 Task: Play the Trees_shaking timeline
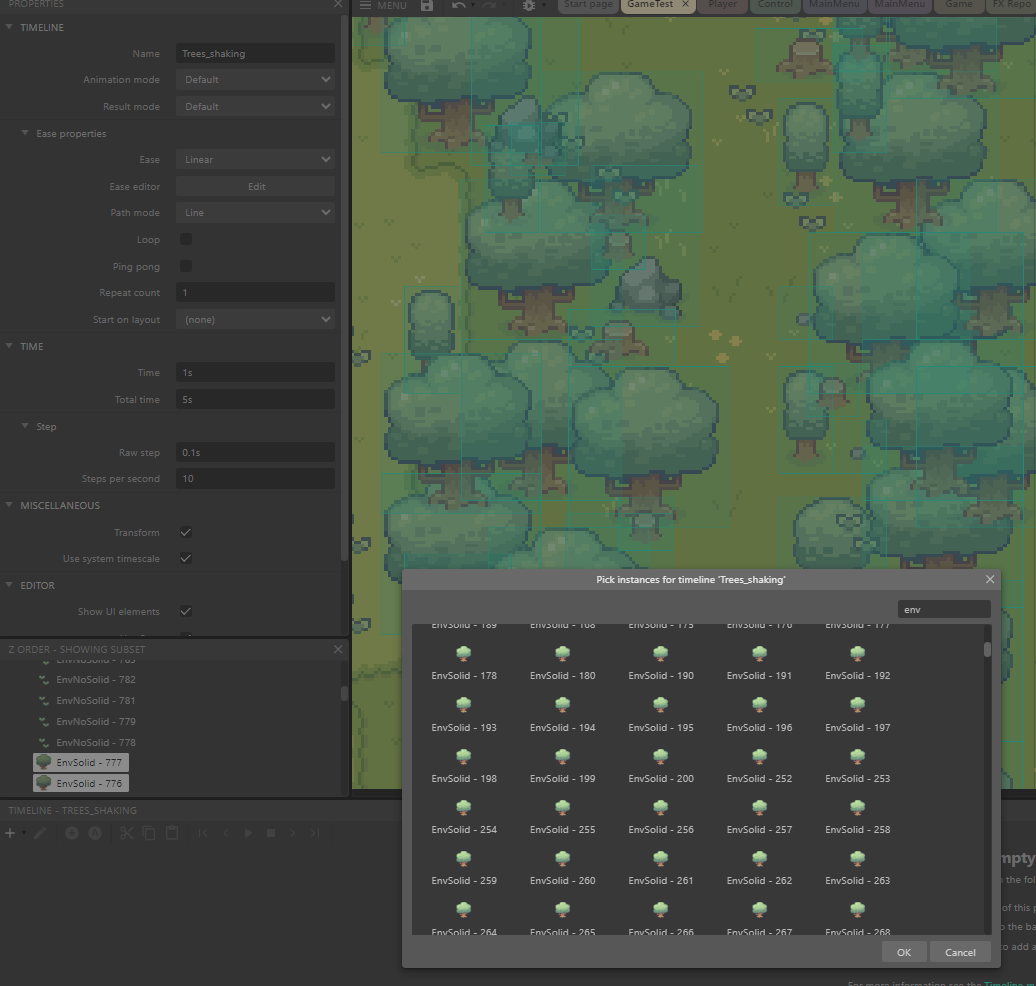click(x=248, y=833)
